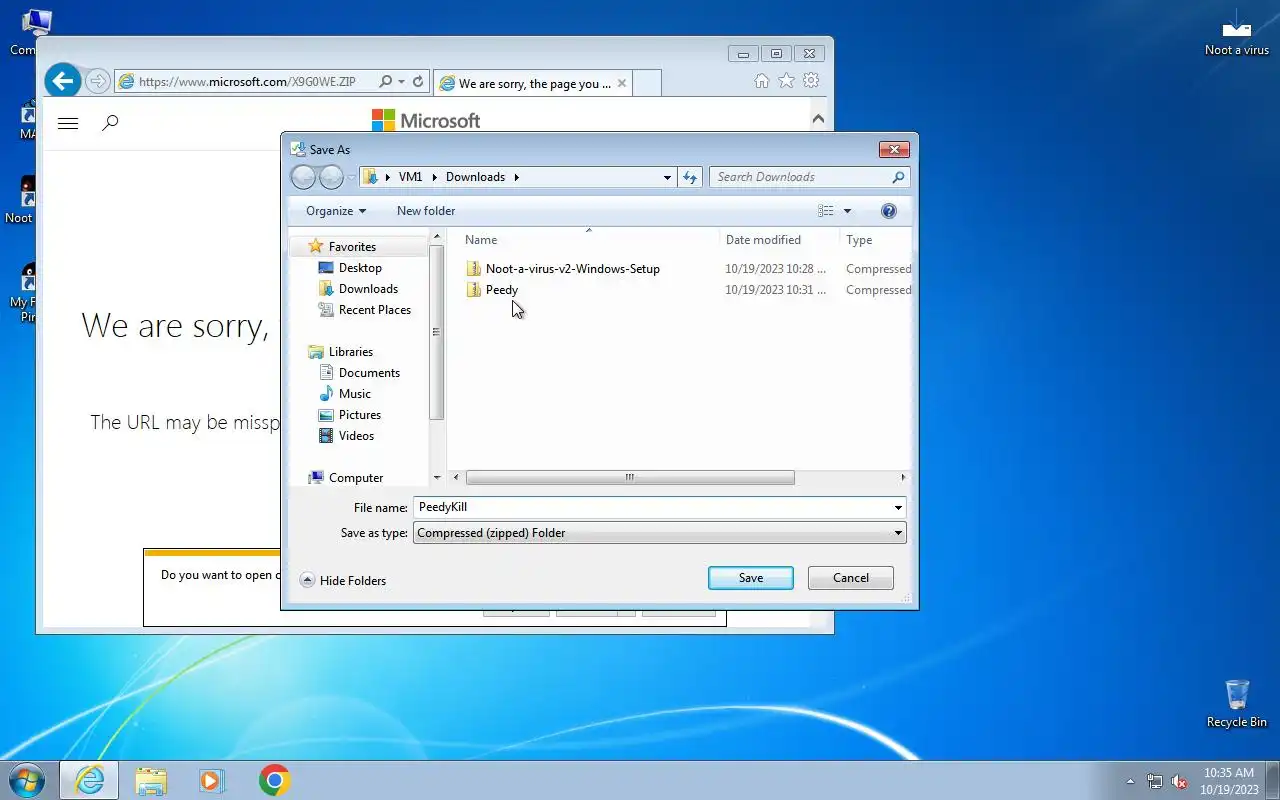Click the Save As dialog back button
The width and height of the screenshot is (1280, 800).
pyautogui.click(x=304, y=177)
